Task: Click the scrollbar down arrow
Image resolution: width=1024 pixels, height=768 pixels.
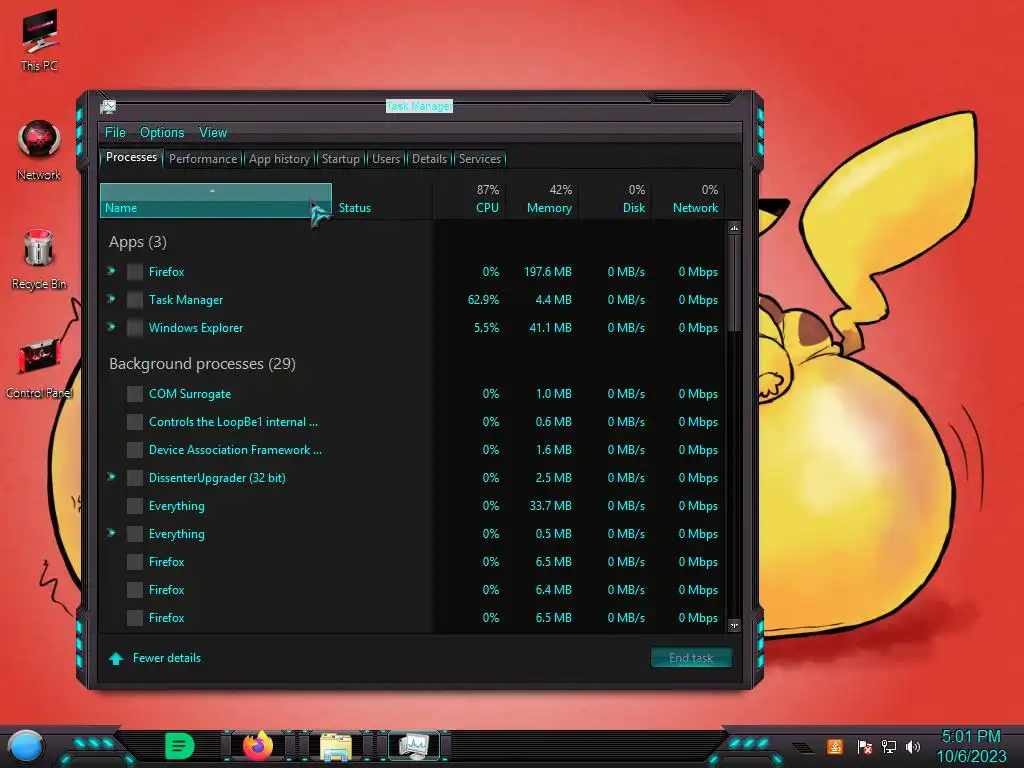Action: 734,626
